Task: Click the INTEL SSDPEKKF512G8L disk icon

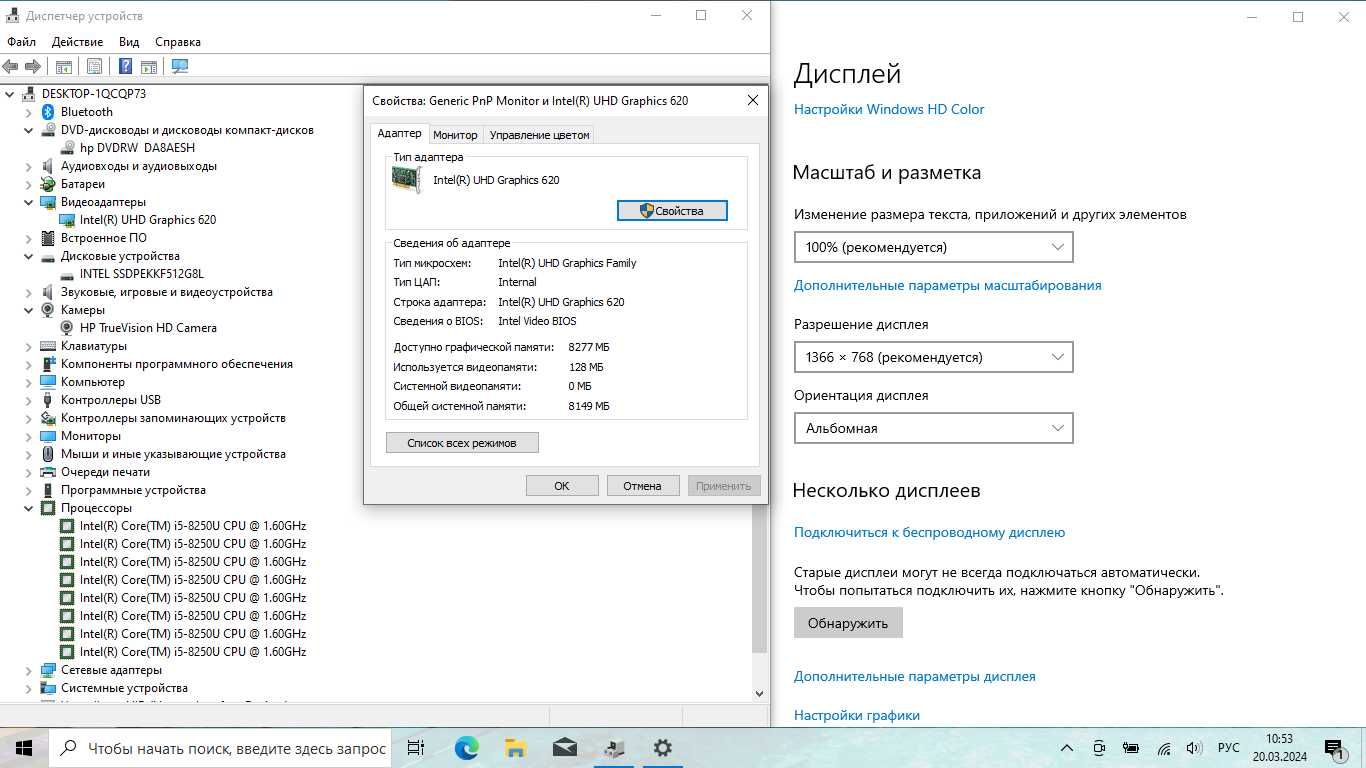Action: tap(67, 274)
